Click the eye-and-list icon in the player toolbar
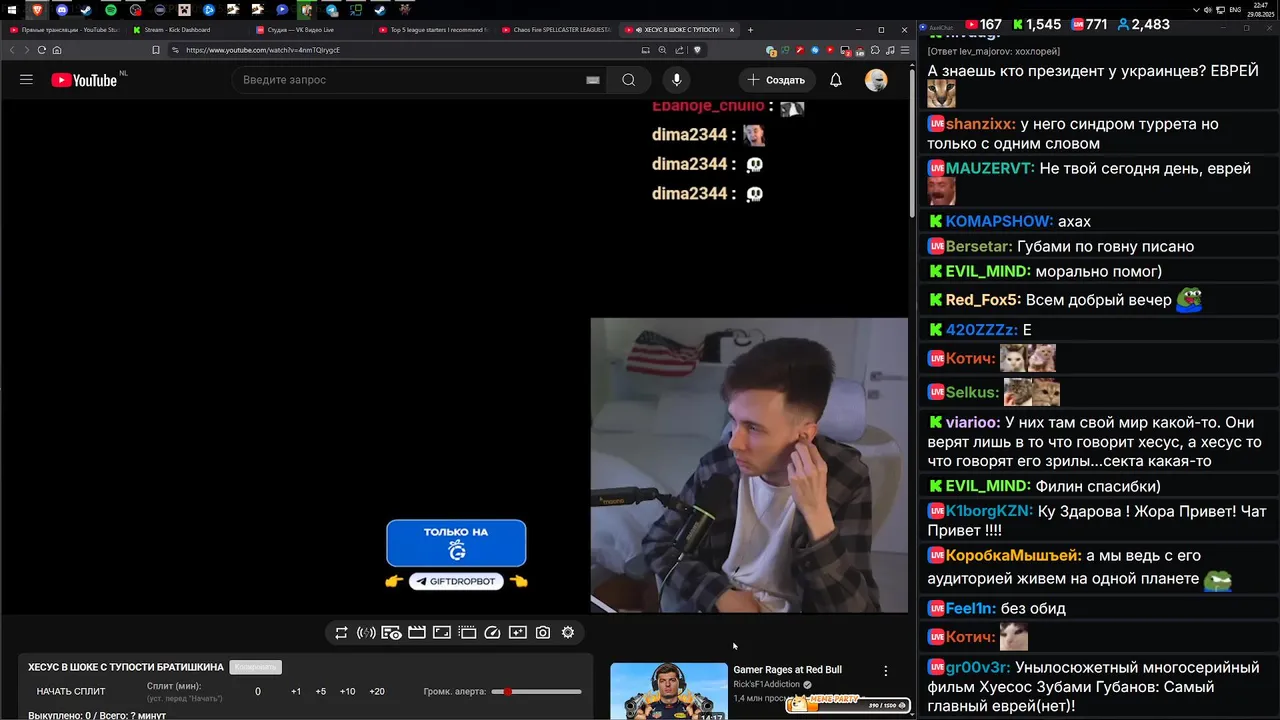Image resolution: width=1280 pixels, height=720 pixels. pos(391,632)
